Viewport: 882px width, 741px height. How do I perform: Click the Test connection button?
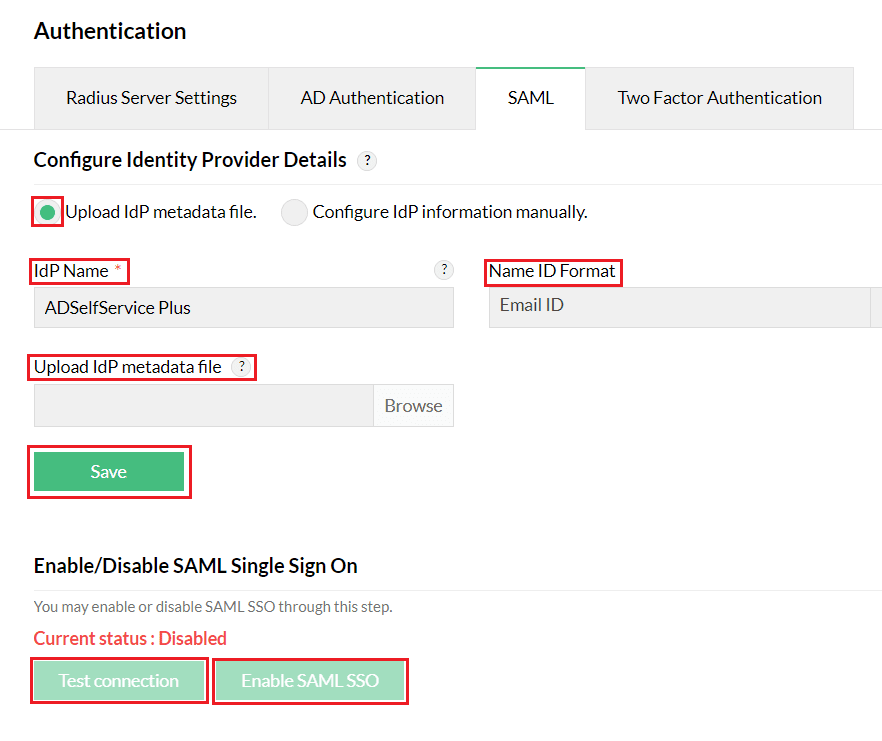tap(119, 681)
